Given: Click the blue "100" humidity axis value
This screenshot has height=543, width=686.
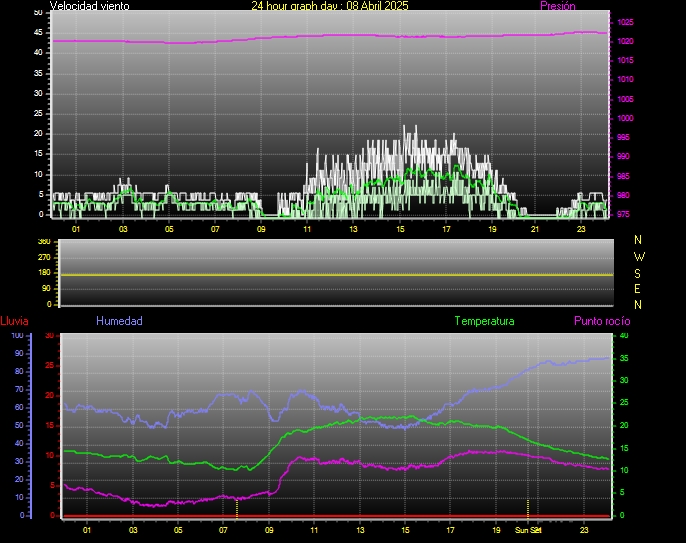Looking at the screenshot, I should pos(18,336).
